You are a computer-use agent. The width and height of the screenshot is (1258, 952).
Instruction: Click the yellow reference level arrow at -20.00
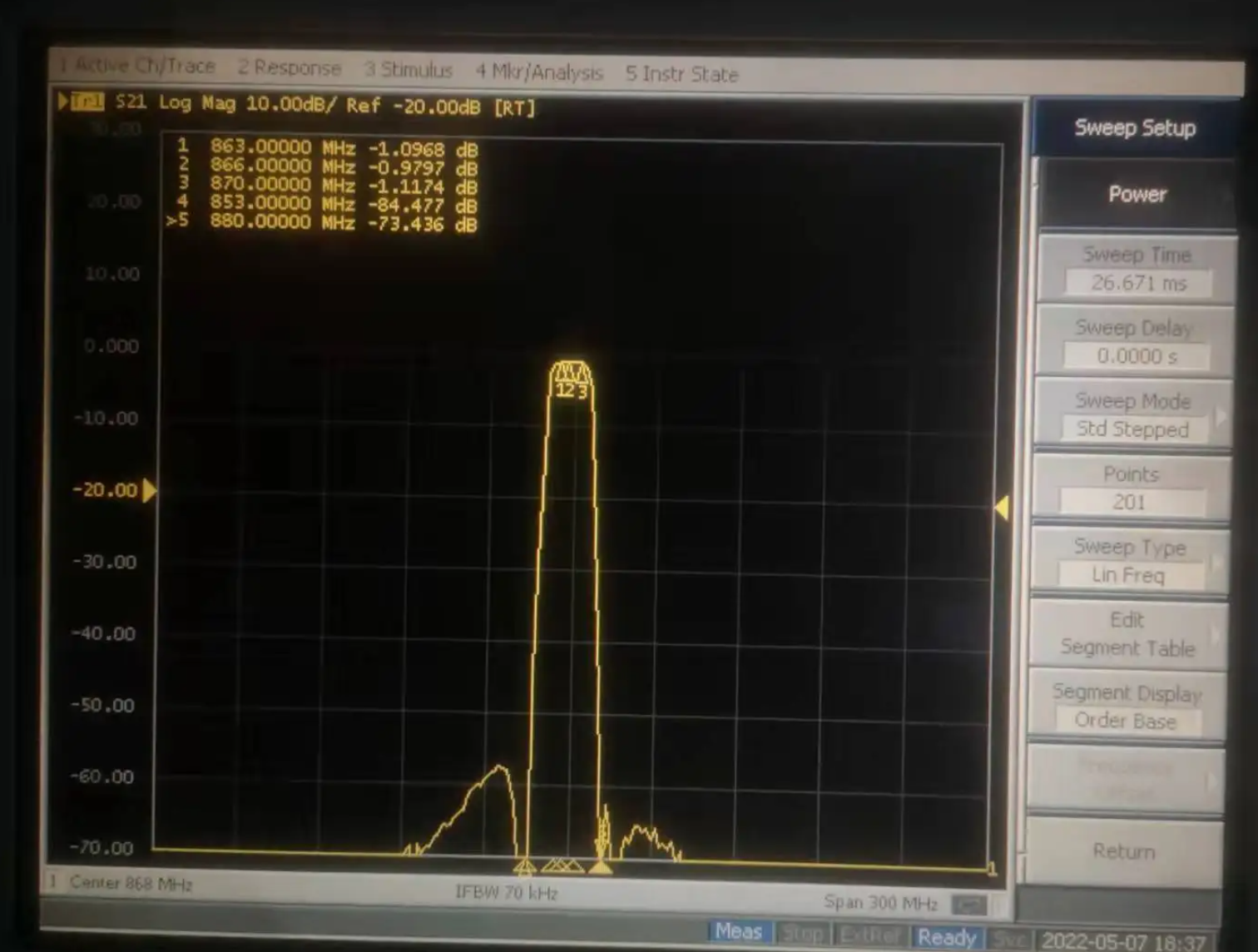coord(149,490)
